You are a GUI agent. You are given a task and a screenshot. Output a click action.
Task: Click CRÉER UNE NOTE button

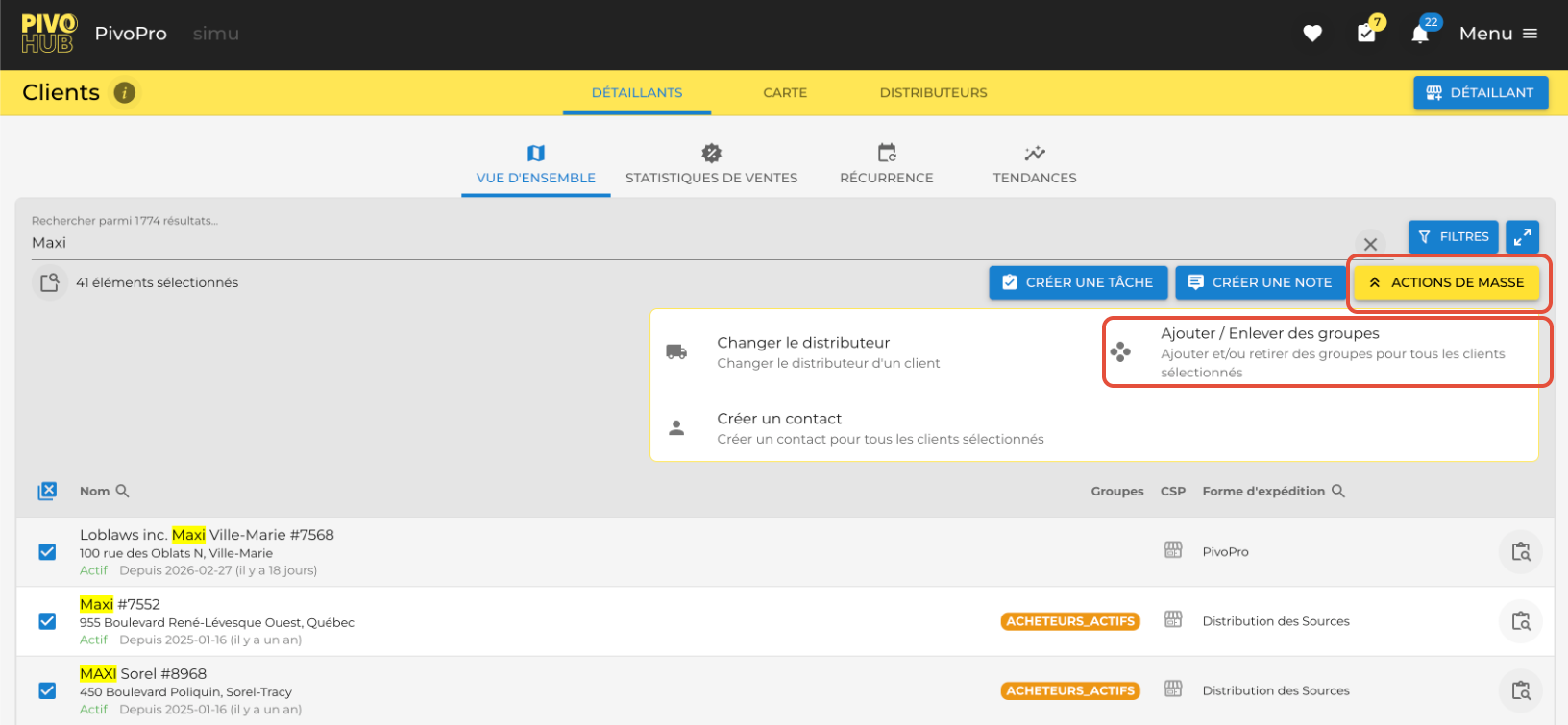point(1261,282)
